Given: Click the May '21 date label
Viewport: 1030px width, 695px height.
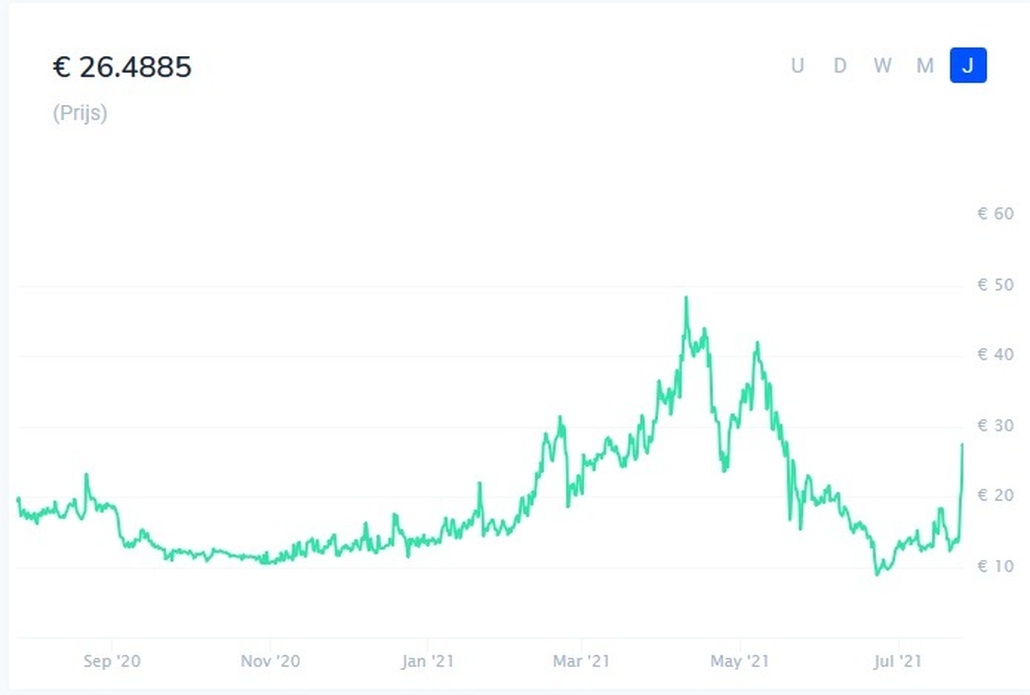Looking at the screenshot, I should (740, 661).
